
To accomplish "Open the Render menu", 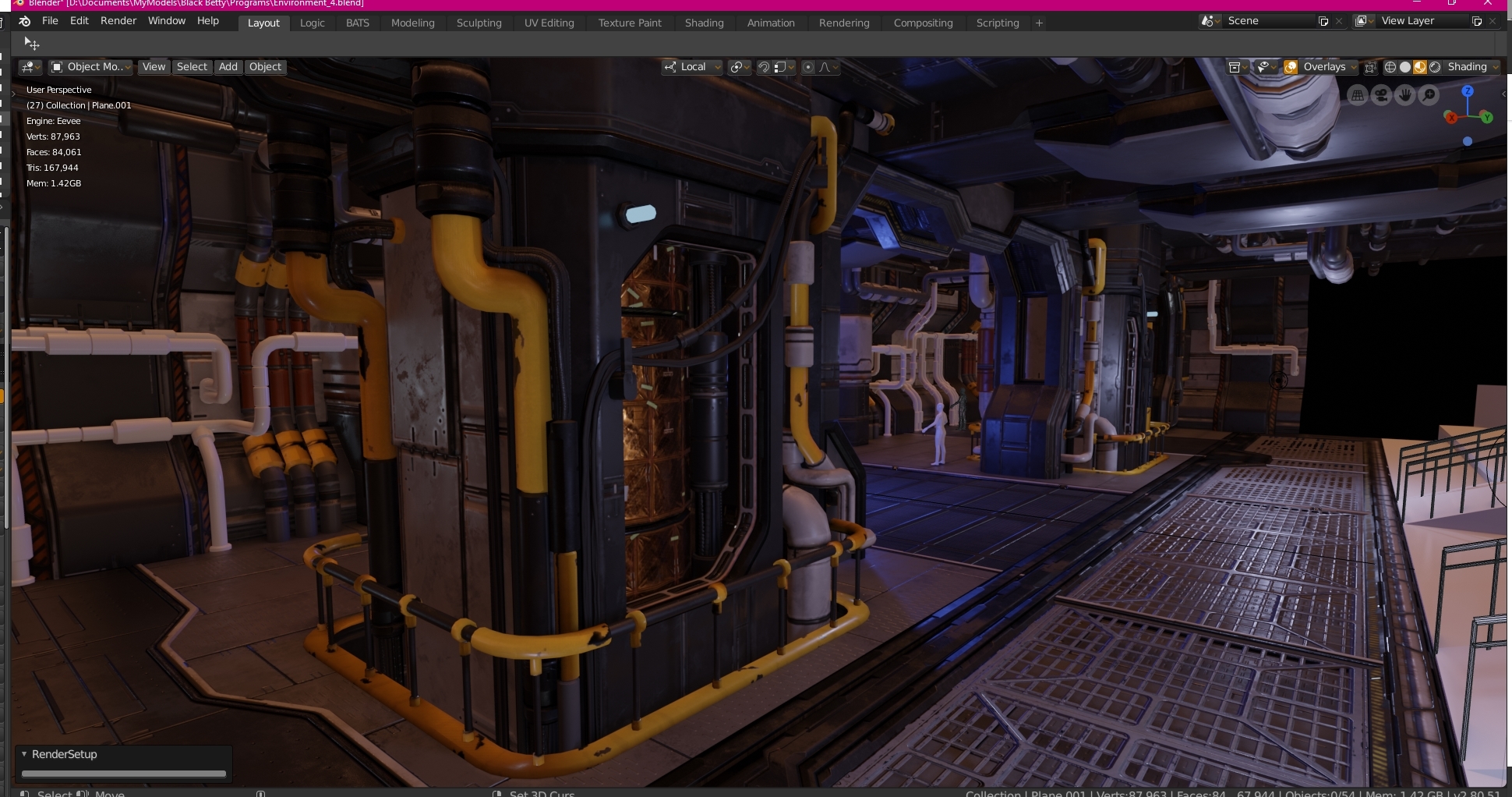I will tap(118, 21).
